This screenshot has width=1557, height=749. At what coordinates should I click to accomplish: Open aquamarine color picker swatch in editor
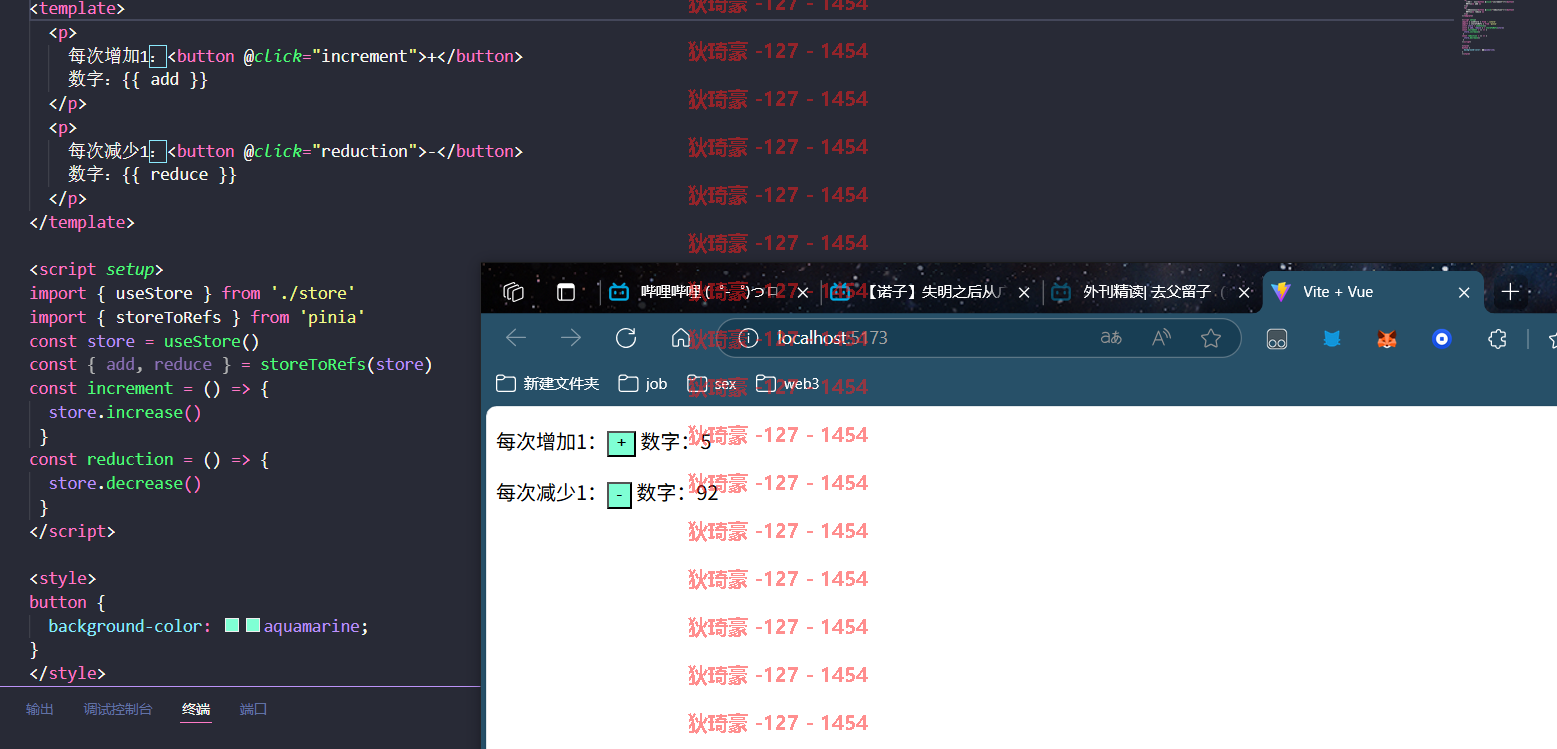(x=252, y=626)
